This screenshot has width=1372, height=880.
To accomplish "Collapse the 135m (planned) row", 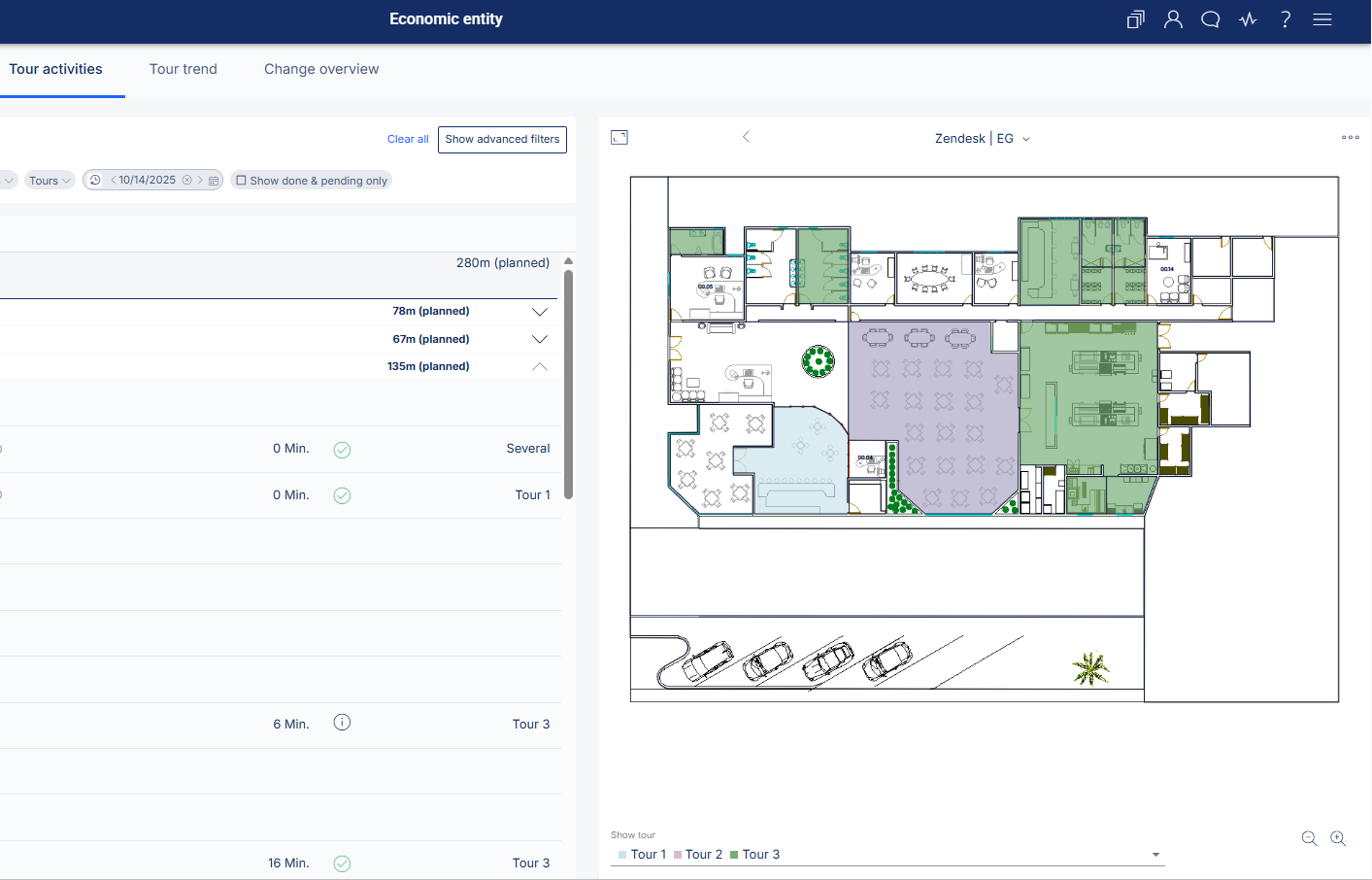I will (x=540, y=367).
